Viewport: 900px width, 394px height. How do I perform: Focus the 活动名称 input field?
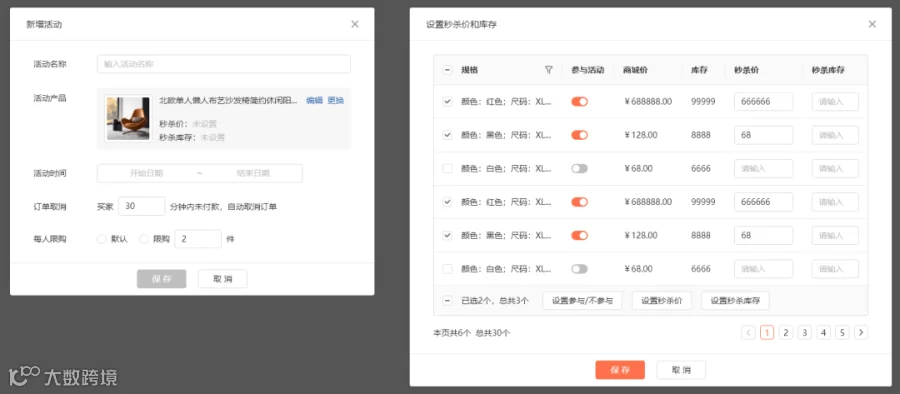(223, 64)
